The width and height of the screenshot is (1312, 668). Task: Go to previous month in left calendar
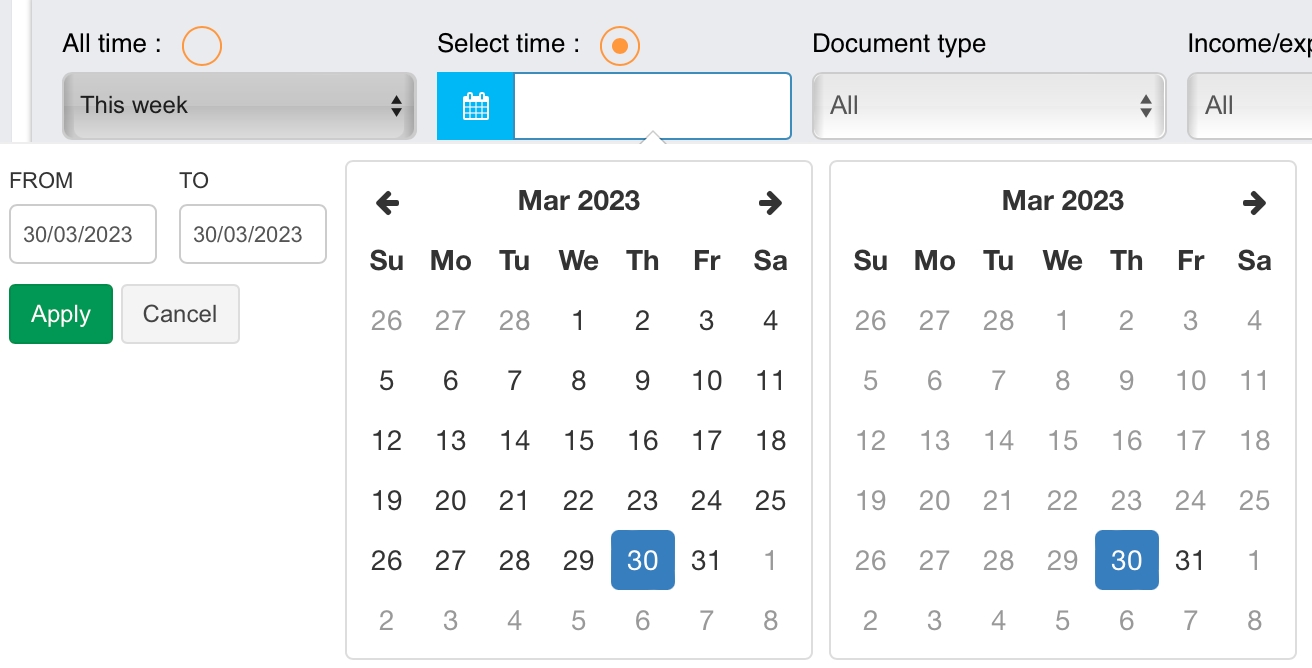[387, 203]
